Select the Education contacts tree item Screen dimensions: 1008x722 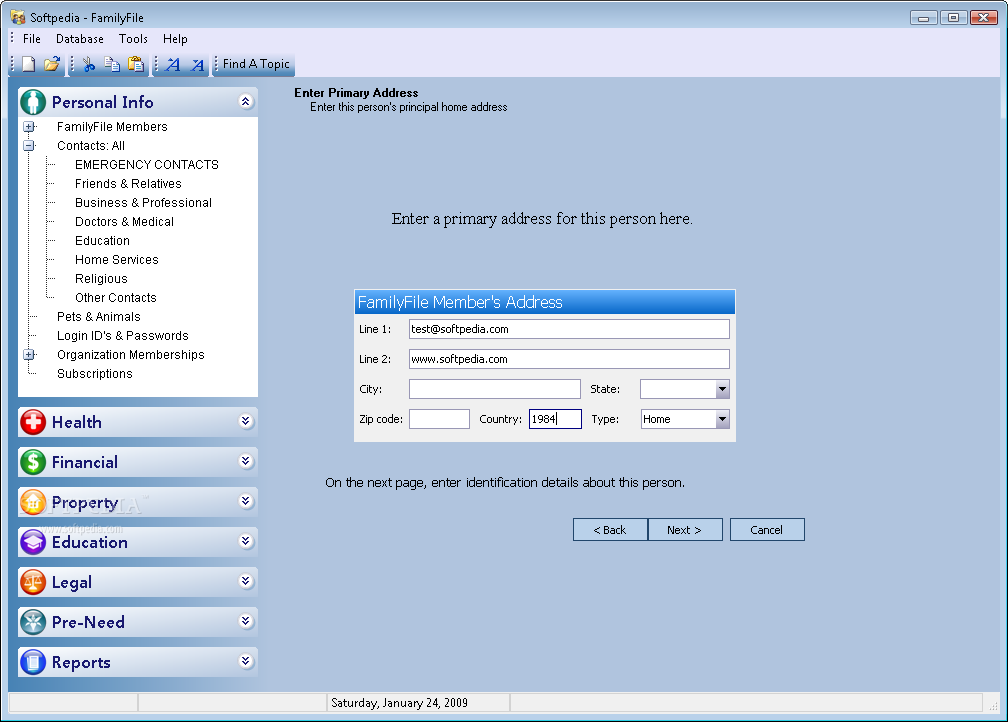(102, 240)
